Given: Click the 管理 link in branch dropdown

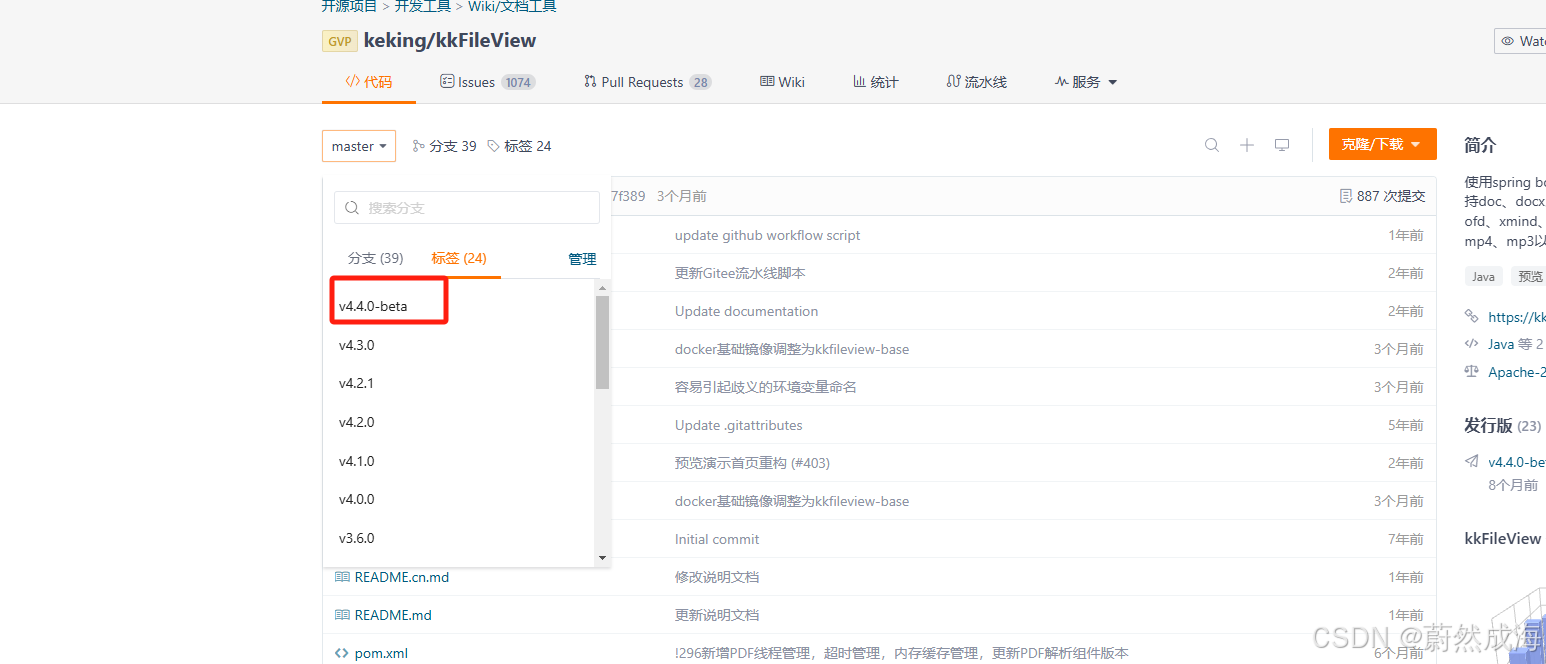Looking at the screenshot, I should [582, 259].
